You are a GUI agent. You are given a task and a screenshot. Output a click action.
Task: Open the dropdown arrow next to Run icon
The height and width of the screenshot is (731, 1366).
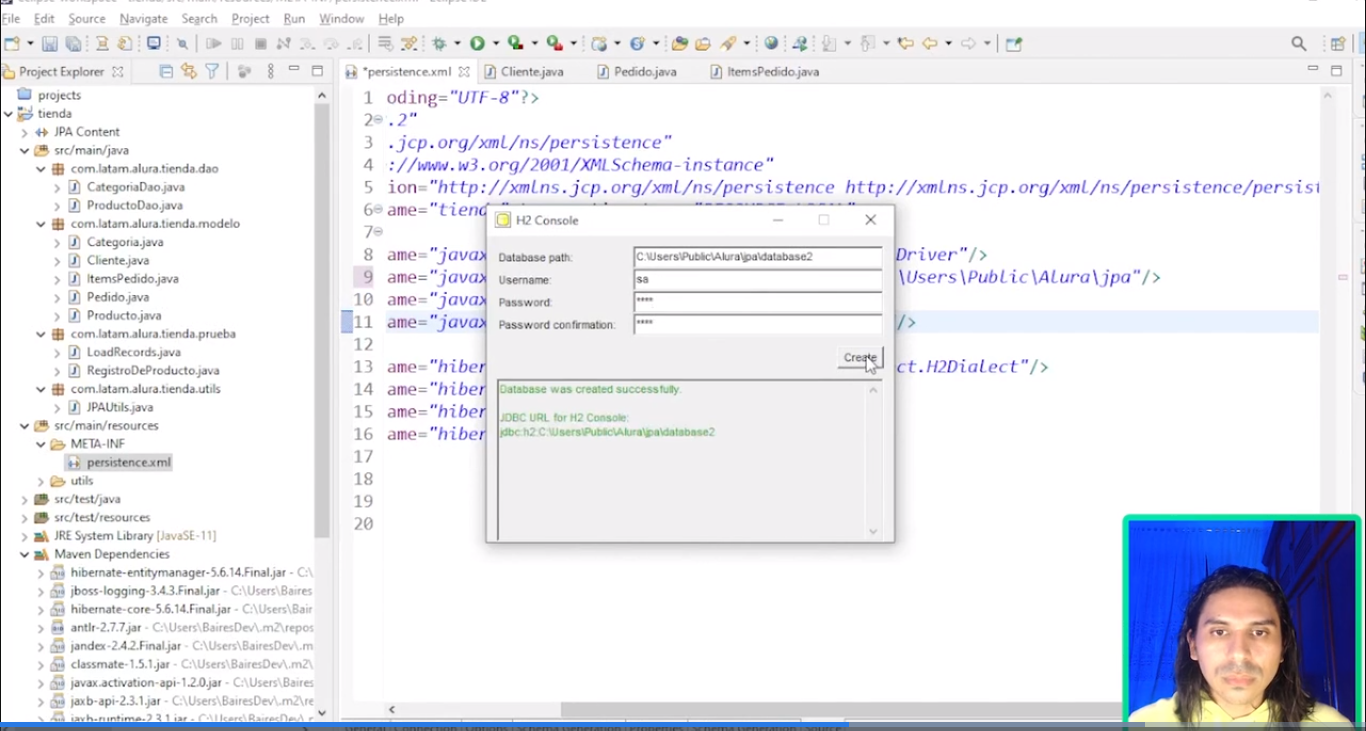tap(495, 44)
